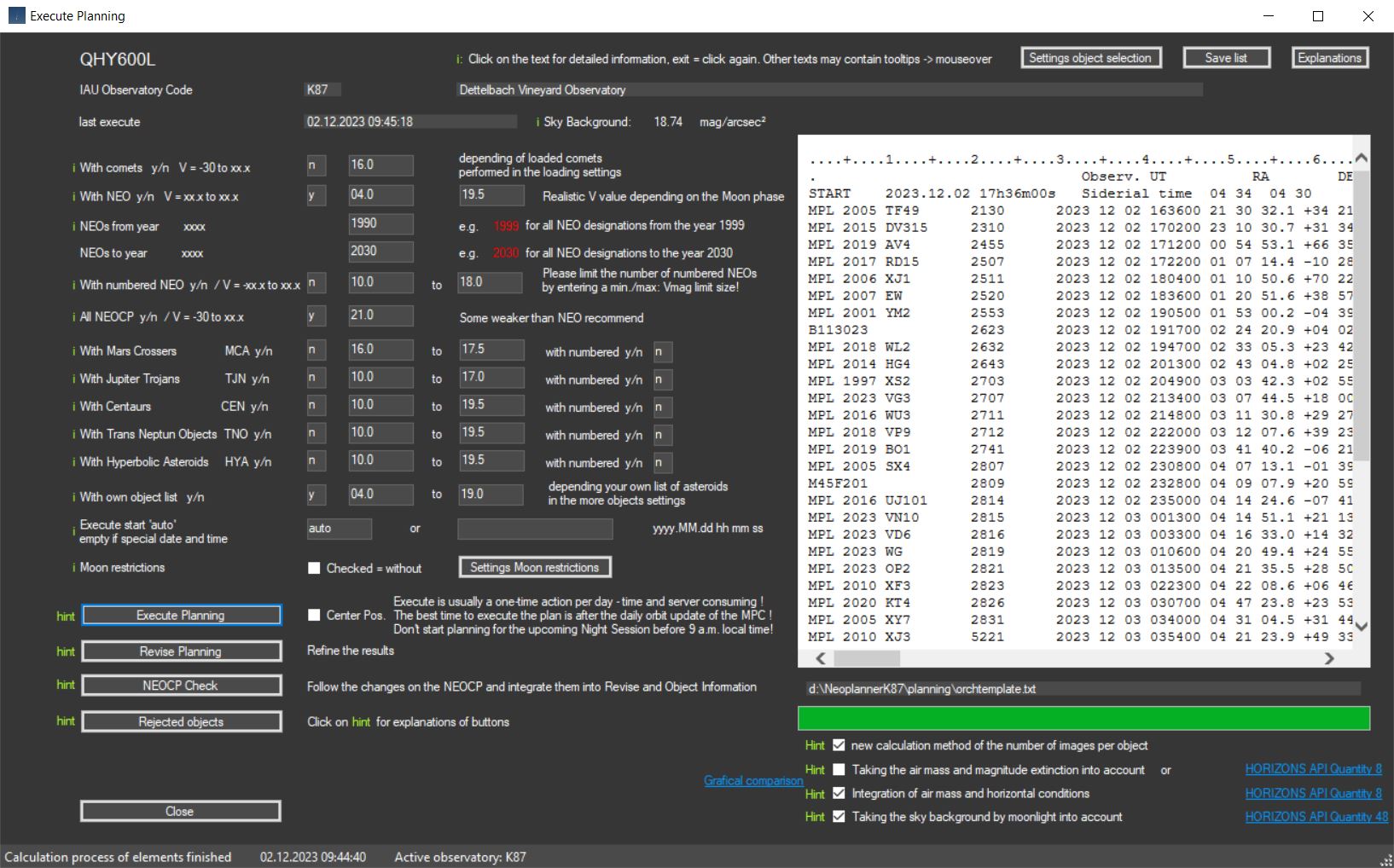Click Jupiter Trojans max magnitude field 17.0
The width and height of the screenshot is (1394, 868).
(491, 378)
